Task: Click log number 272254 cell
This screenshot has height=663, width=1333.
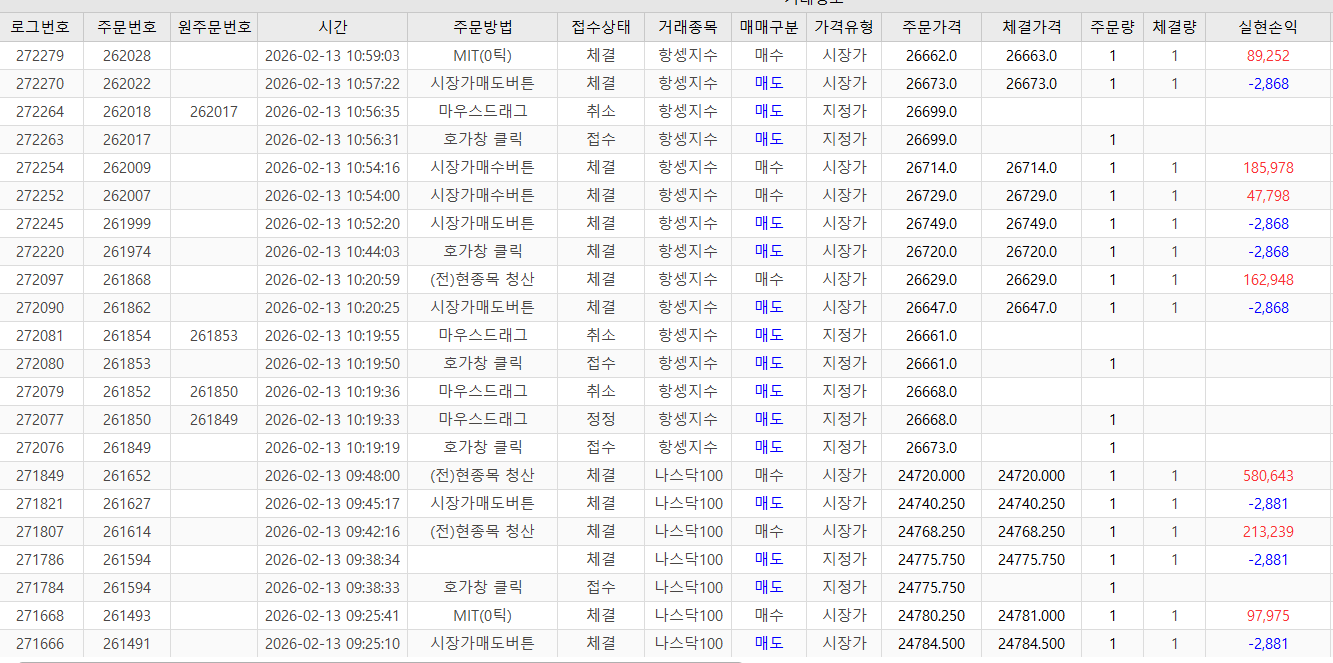Action: click(40, 168)
